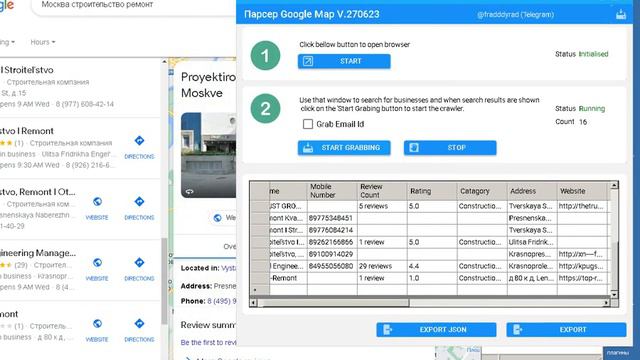This screenshot has width=640, height=360.
Task: Select cell with number 84955056080
Action: [332, 266]
